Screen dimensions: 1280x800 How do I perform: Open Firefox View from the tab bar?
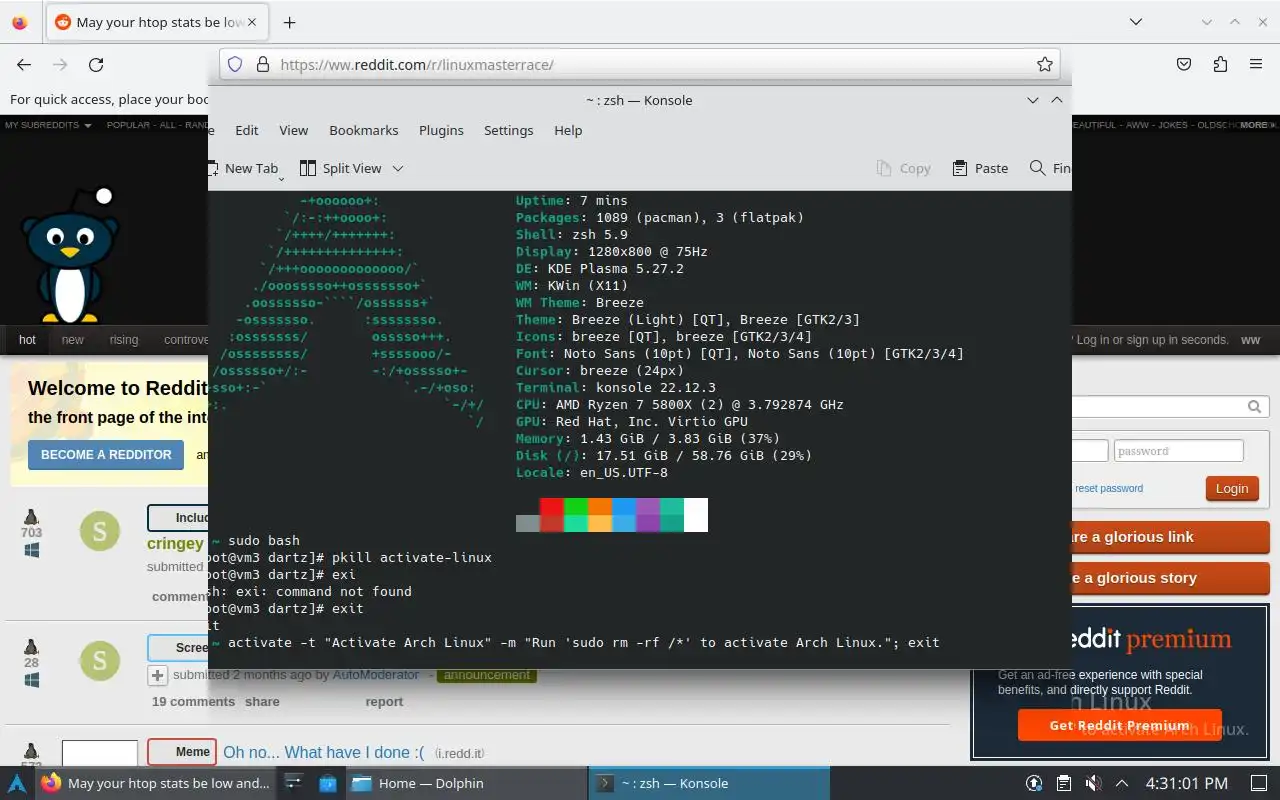click(20, 22)
